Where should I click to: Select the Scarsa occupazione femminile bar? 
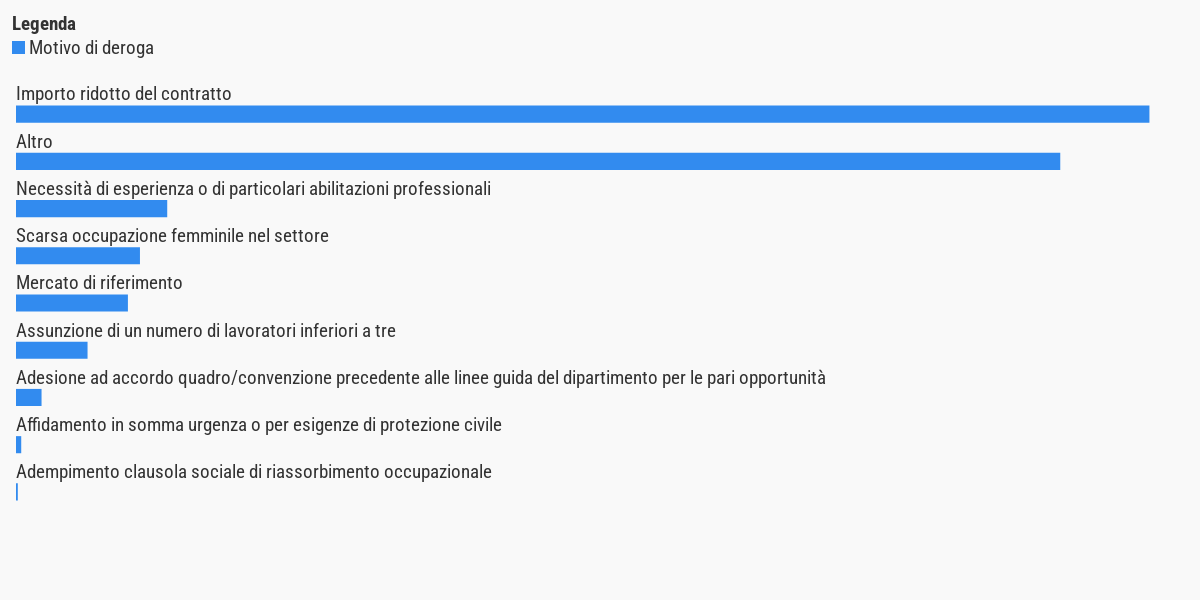[78, 256]
